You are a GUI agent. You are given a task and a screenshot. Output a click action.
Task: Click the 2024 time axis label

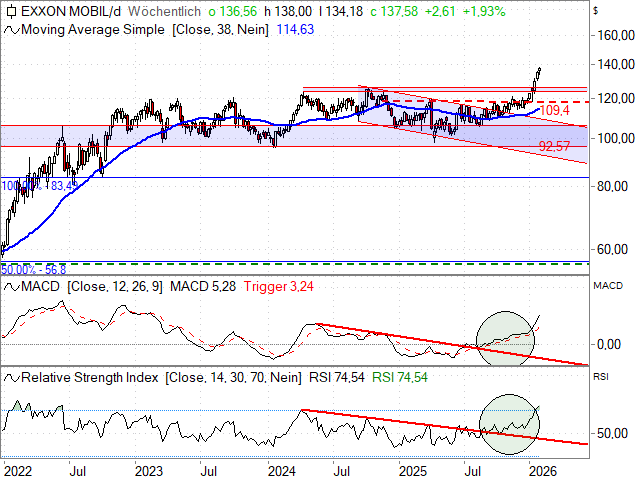point(282,472)
